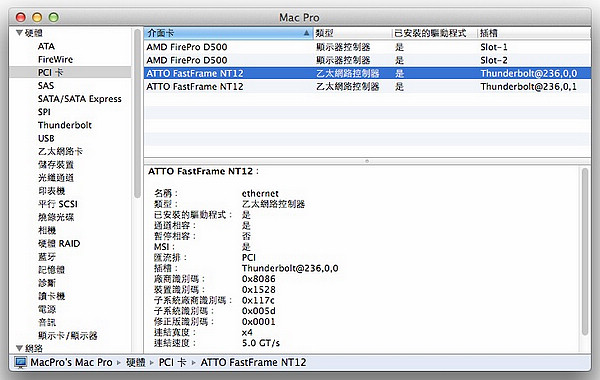Select ATA in the sidebar
This screenshot has width=600, height=380.
pyautogui.click(x=46, y=46)
